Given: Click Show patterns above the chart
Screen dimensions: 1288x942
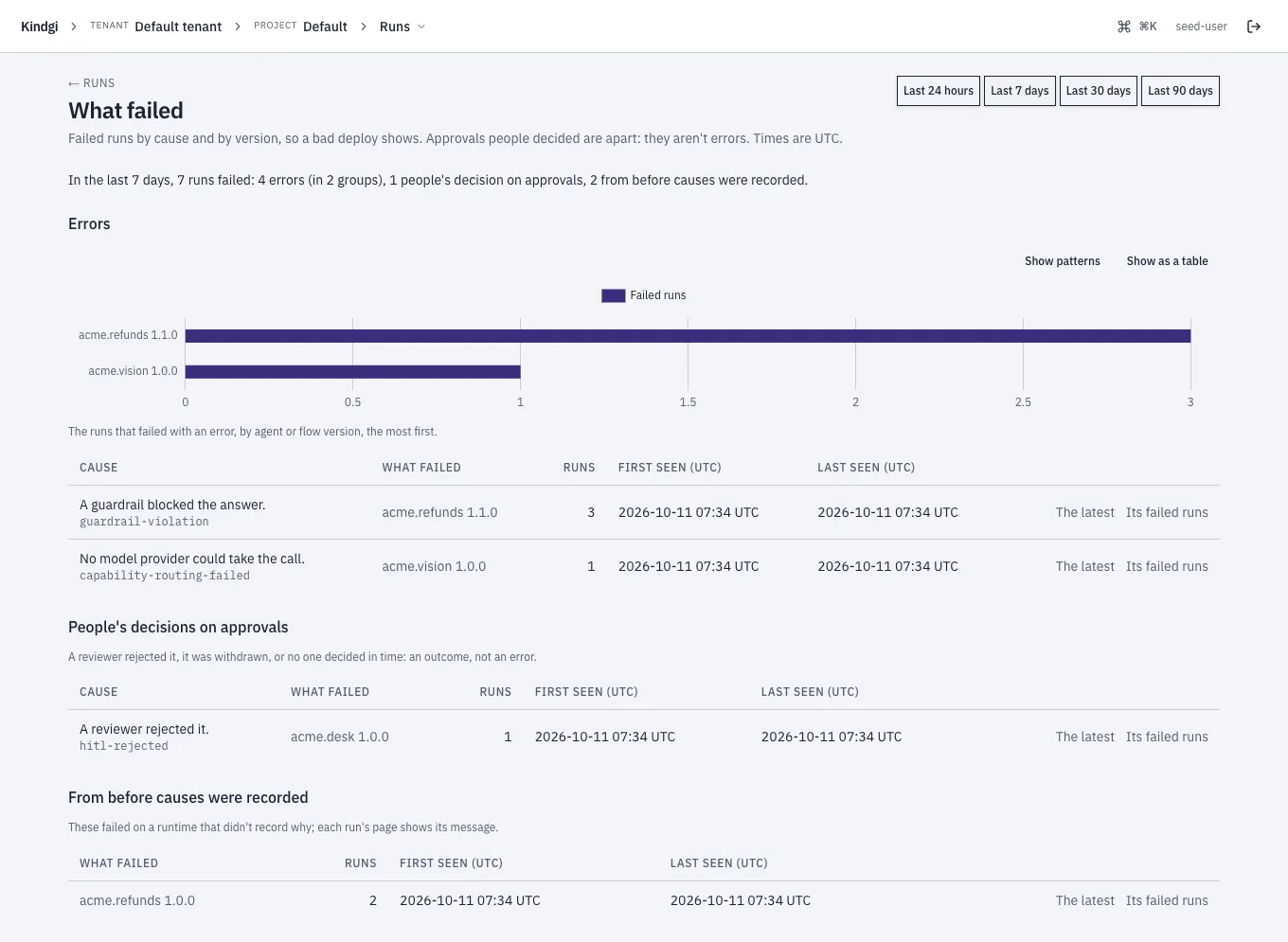Looking at the screenshot, I should pos(1063,261).
